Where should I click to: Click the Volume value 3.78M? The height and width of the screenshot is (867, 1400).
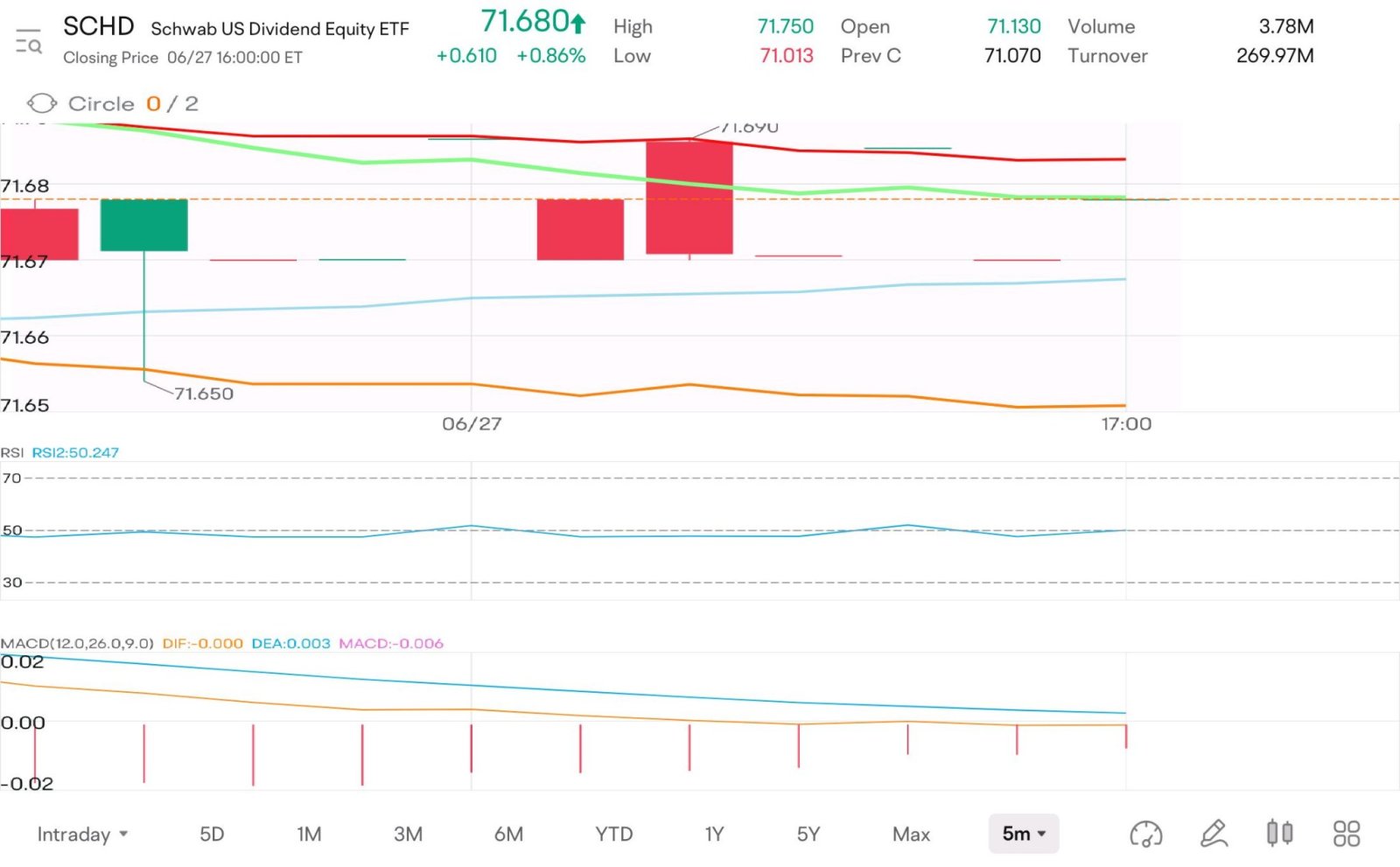1286,27
